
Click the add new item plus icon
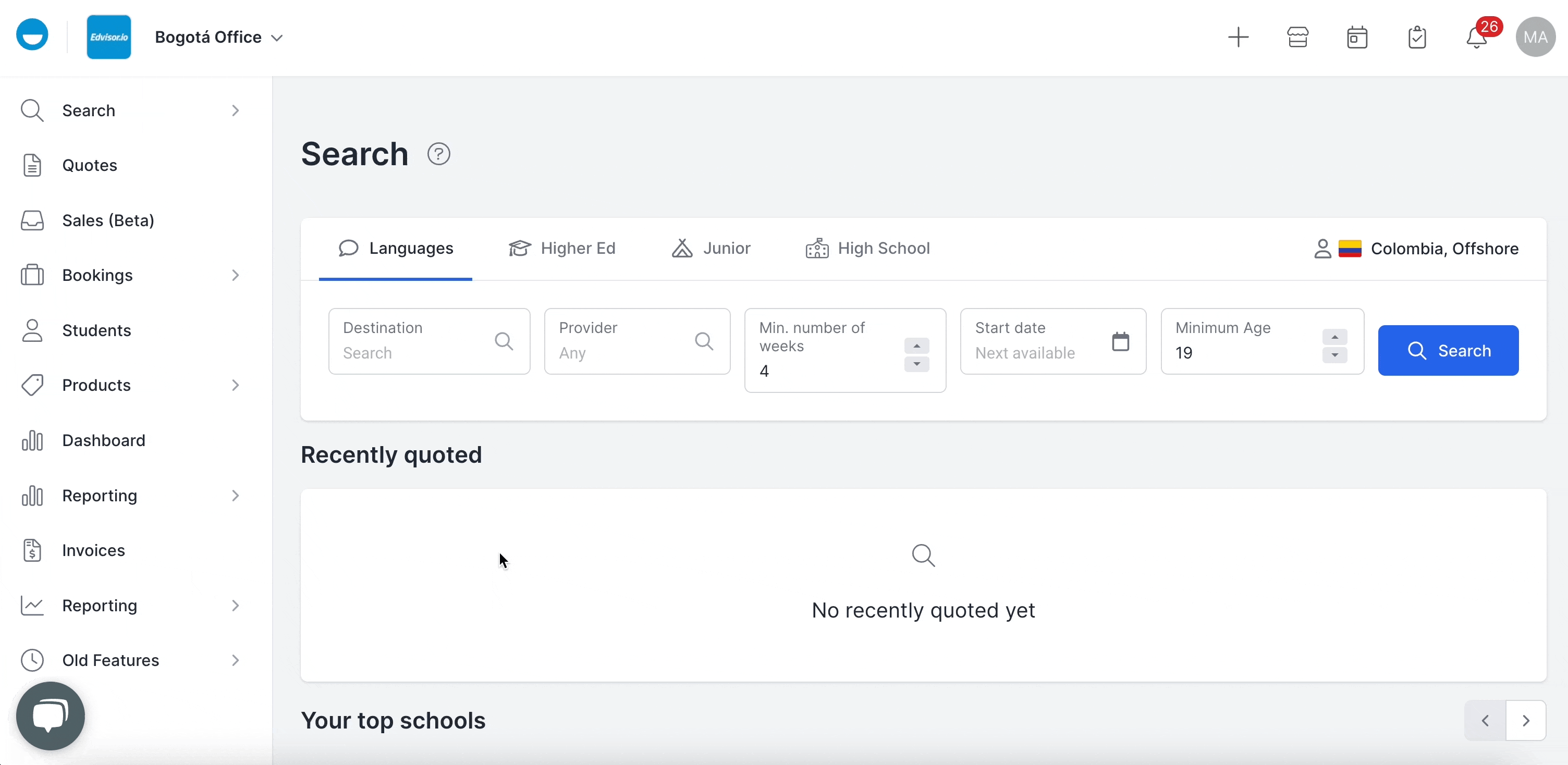tap(1238, 37)
